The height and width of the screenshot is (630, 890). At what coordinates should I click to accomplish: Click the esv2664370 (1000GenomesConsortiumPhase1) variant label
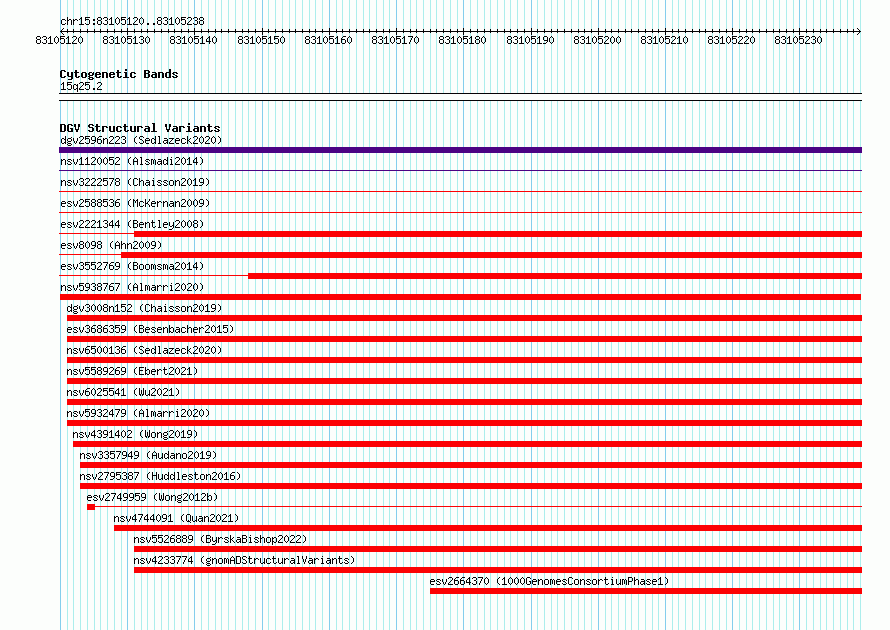click(x=549, y=581)
